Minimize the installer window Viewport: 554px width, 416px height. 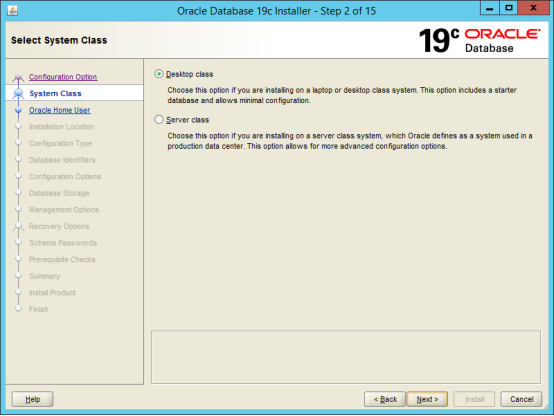tap(490, 8)
